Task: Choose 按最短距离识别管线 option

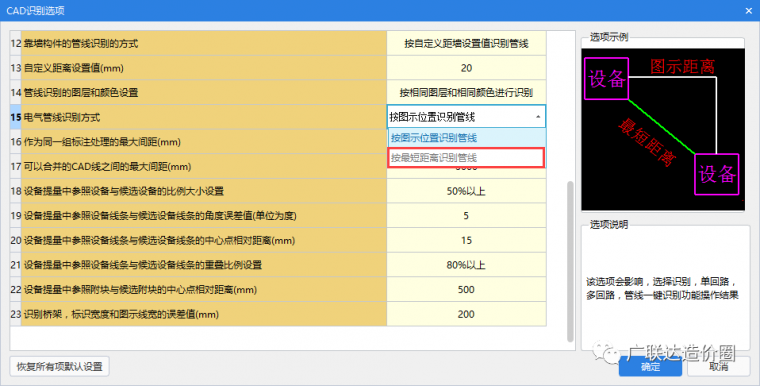Action: point(466,158)
